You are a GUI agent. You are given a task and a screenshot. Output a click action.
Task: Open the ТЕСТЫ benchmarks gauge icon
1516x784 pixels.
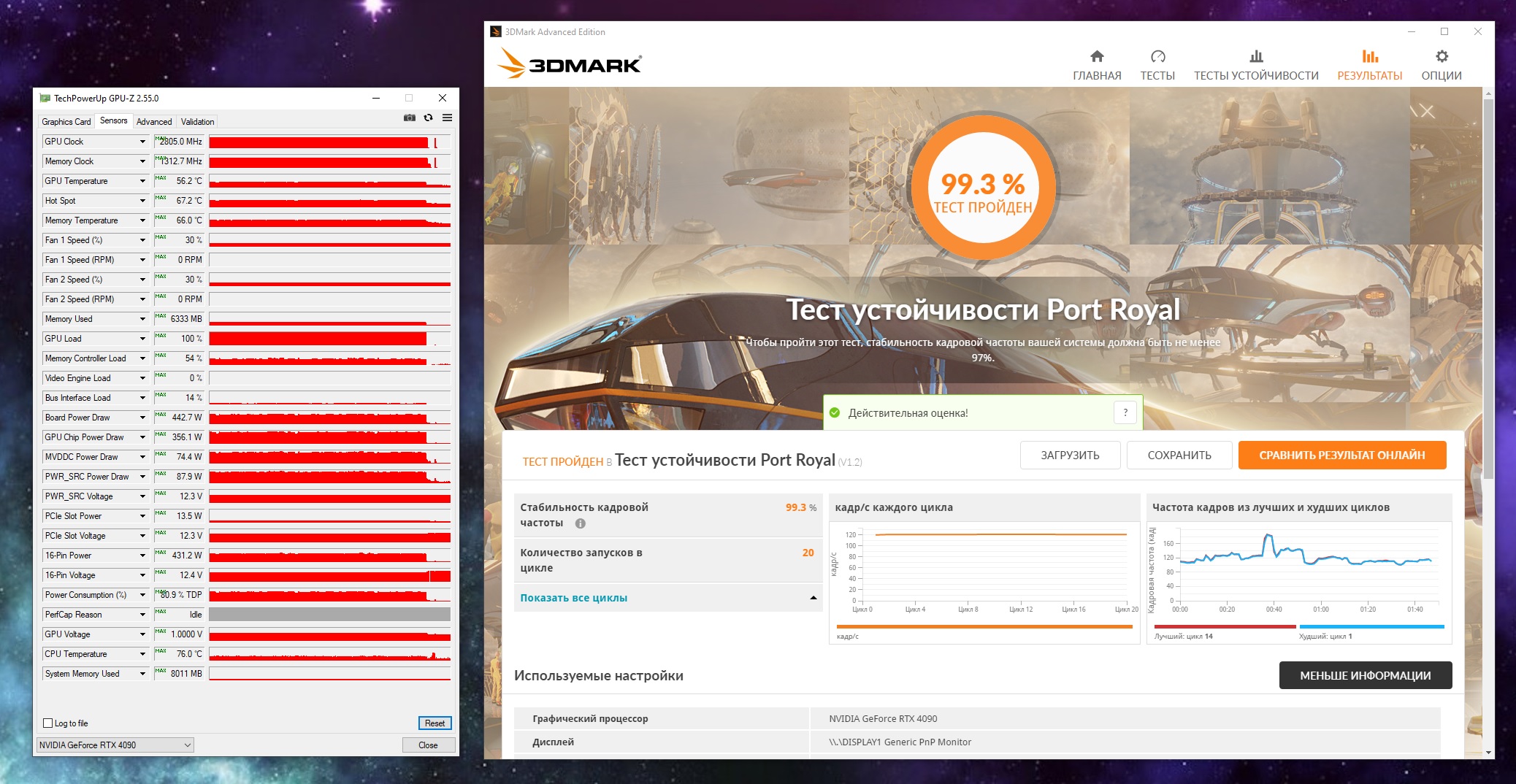tap(1157, 56)
